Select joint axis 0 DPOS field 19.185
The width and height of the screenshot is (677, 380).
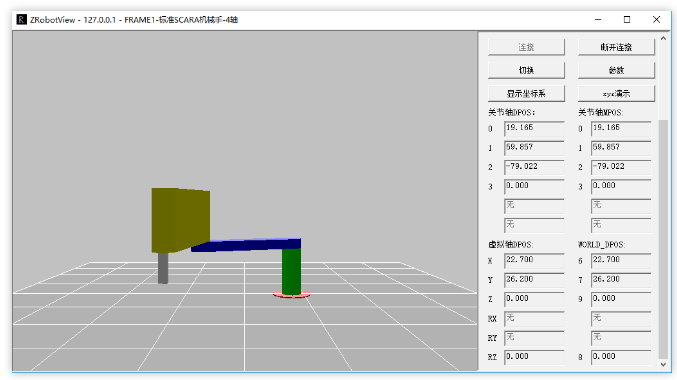[534, 129]
